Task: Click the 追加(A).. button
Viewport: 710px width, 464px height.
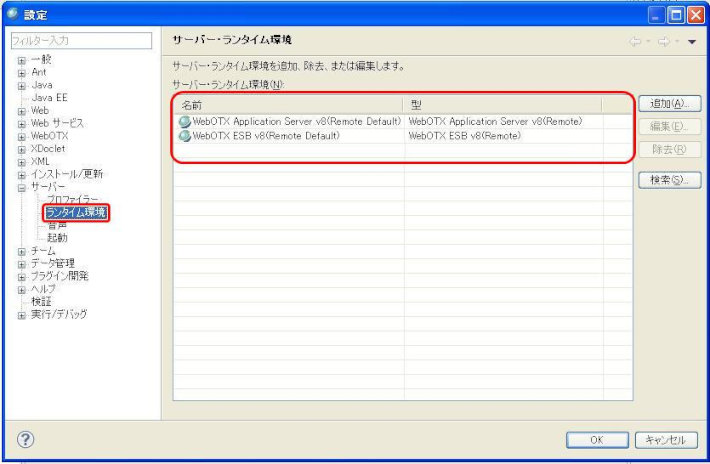Action: pyautogui.click(x=668, y=103)
